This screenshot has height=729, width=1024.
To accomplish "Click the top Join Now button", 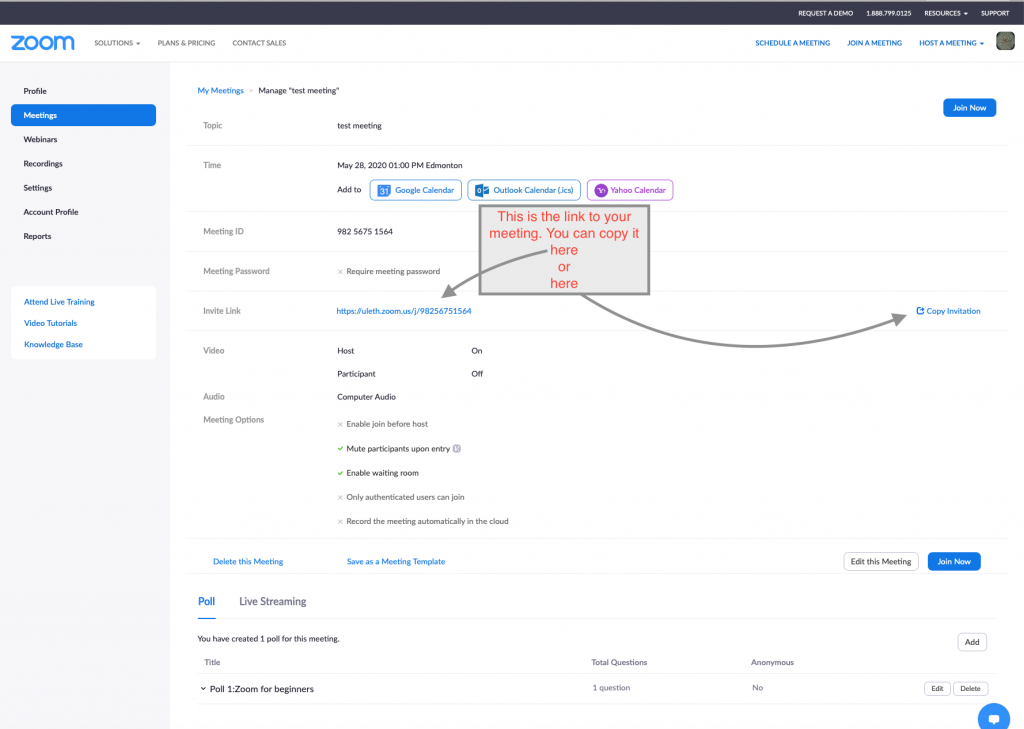I will pyautogui.click(x=969, y=108).
